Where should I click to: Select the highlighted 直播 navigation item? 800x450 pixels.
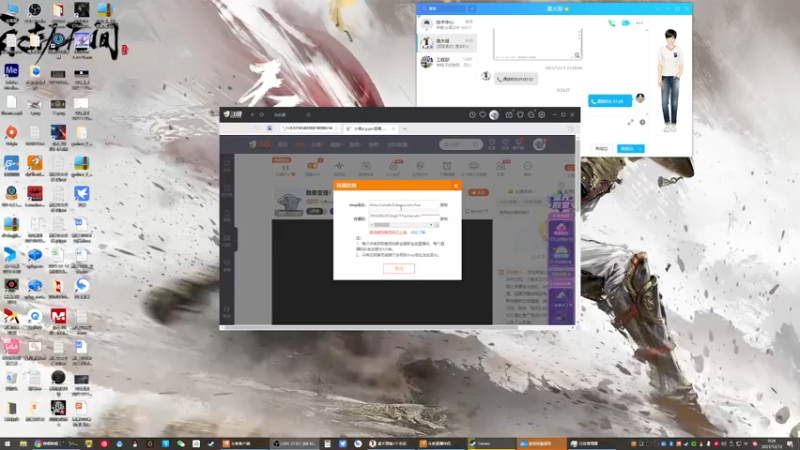point(299,144)
